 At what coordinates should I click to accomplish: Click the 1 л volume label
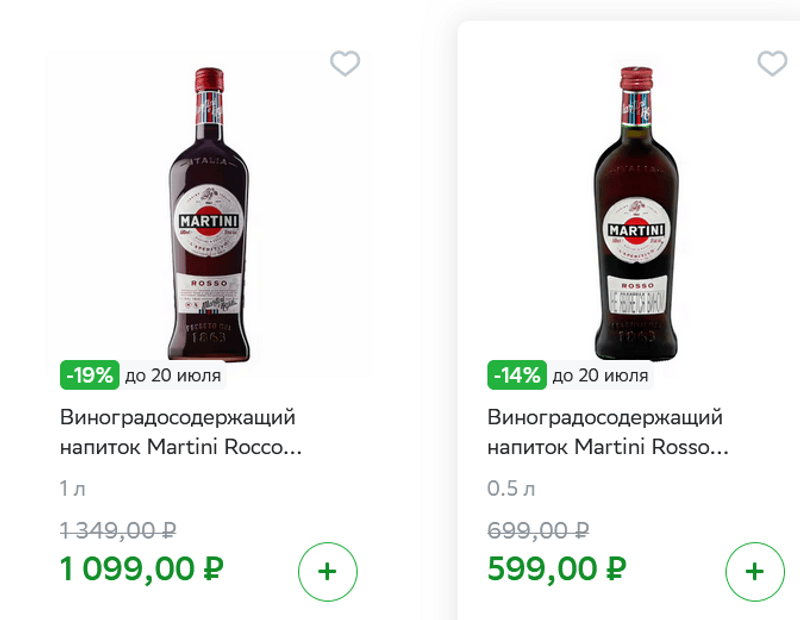tap(73, 489)
